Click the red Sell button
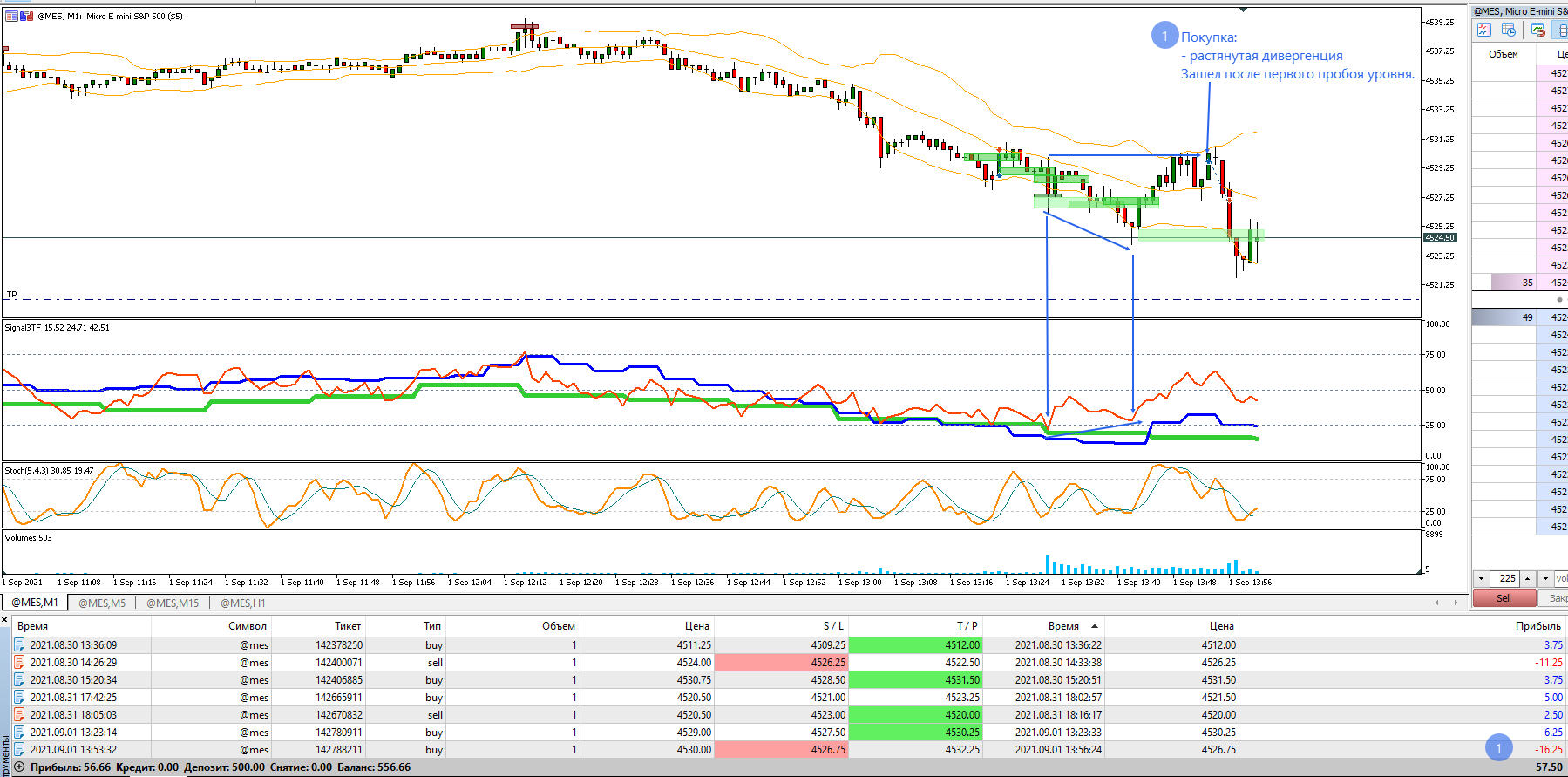 point(1504,598)
